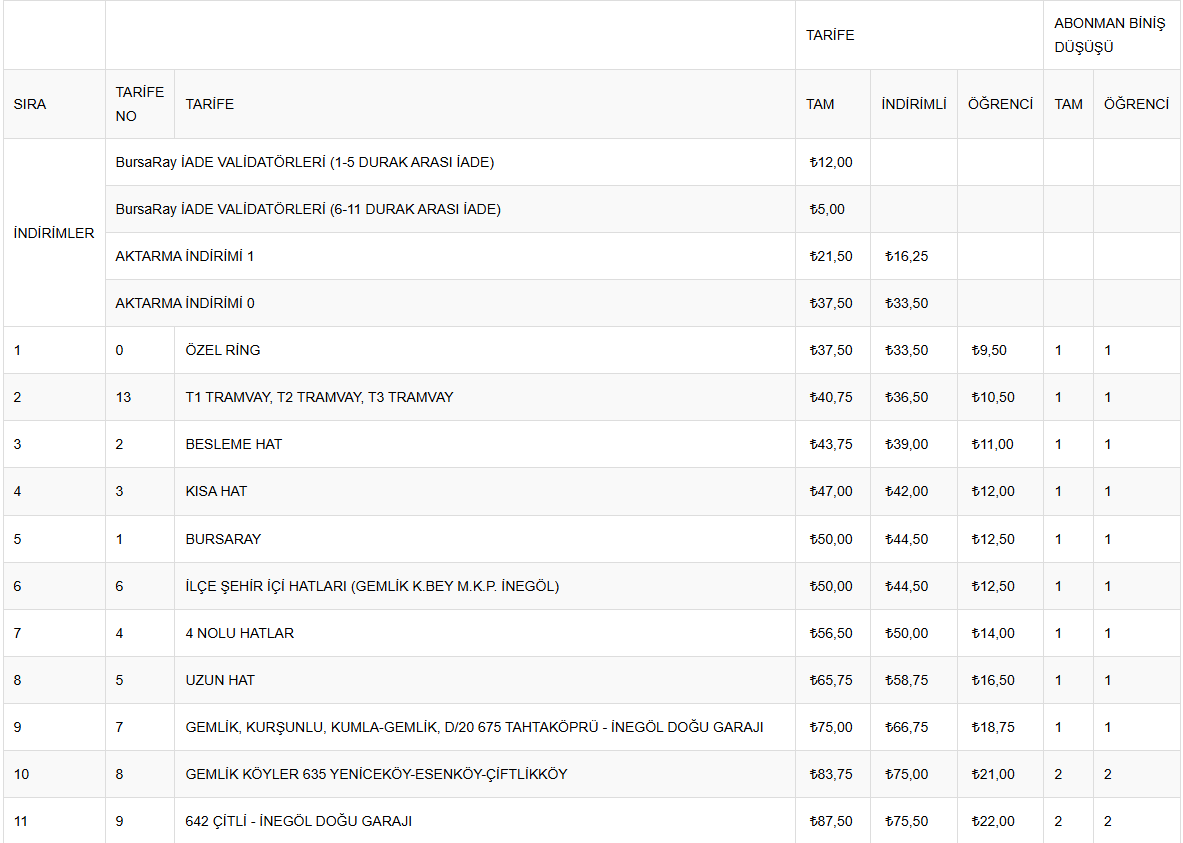Click the ÖZEL RİNG tariff name
This screenshot has width=1183, height=843.
point(223,350)
